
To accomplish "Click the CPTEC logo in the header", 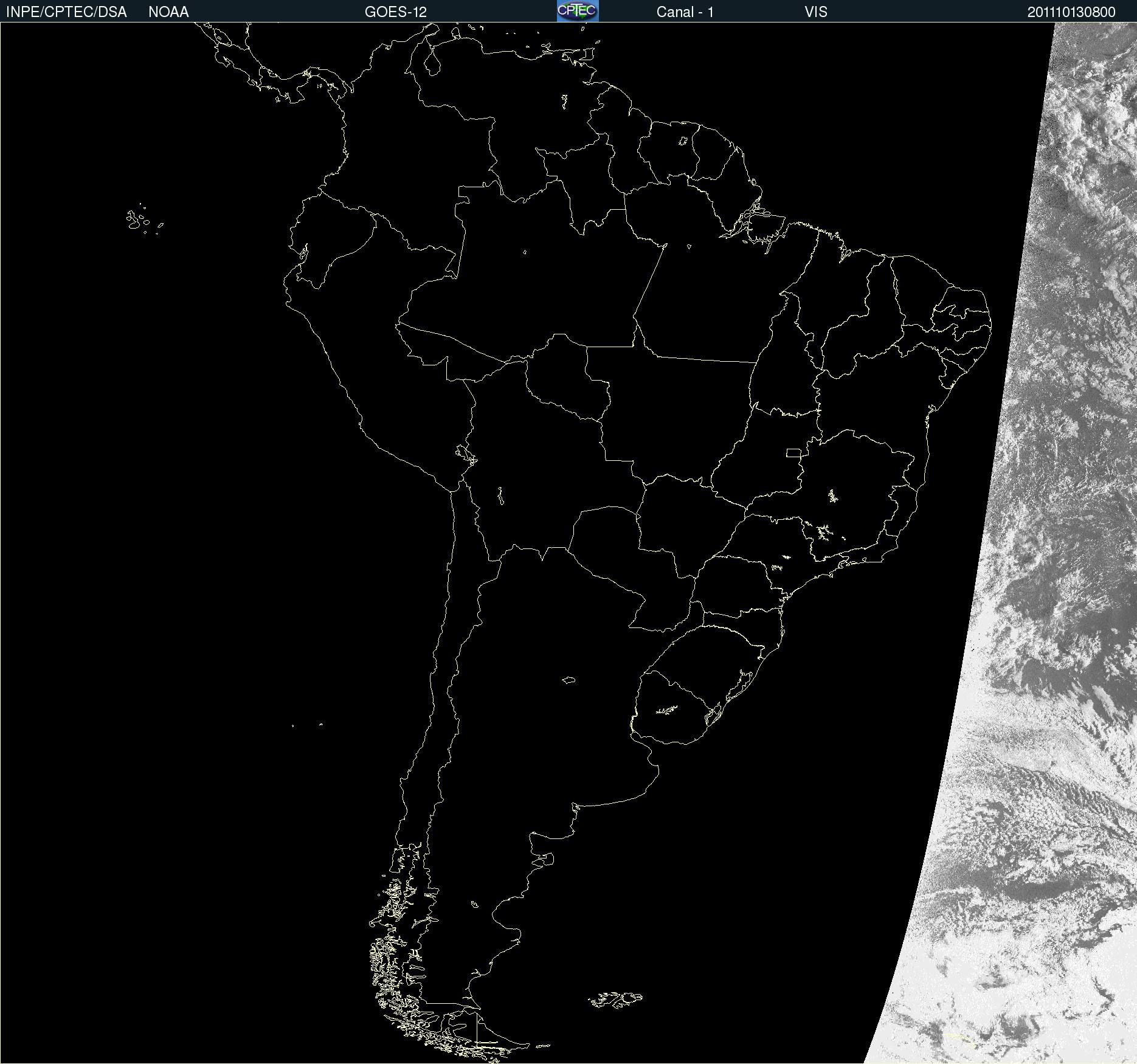I will pos(577,11).
